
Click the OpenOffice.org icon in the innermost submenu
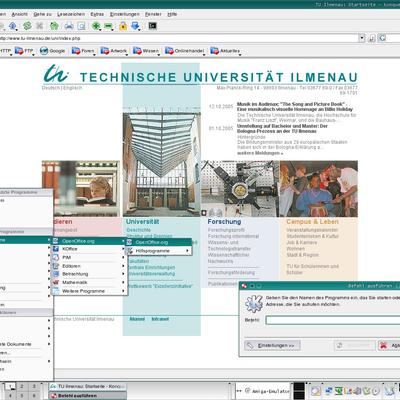click(x=129, y=242)
